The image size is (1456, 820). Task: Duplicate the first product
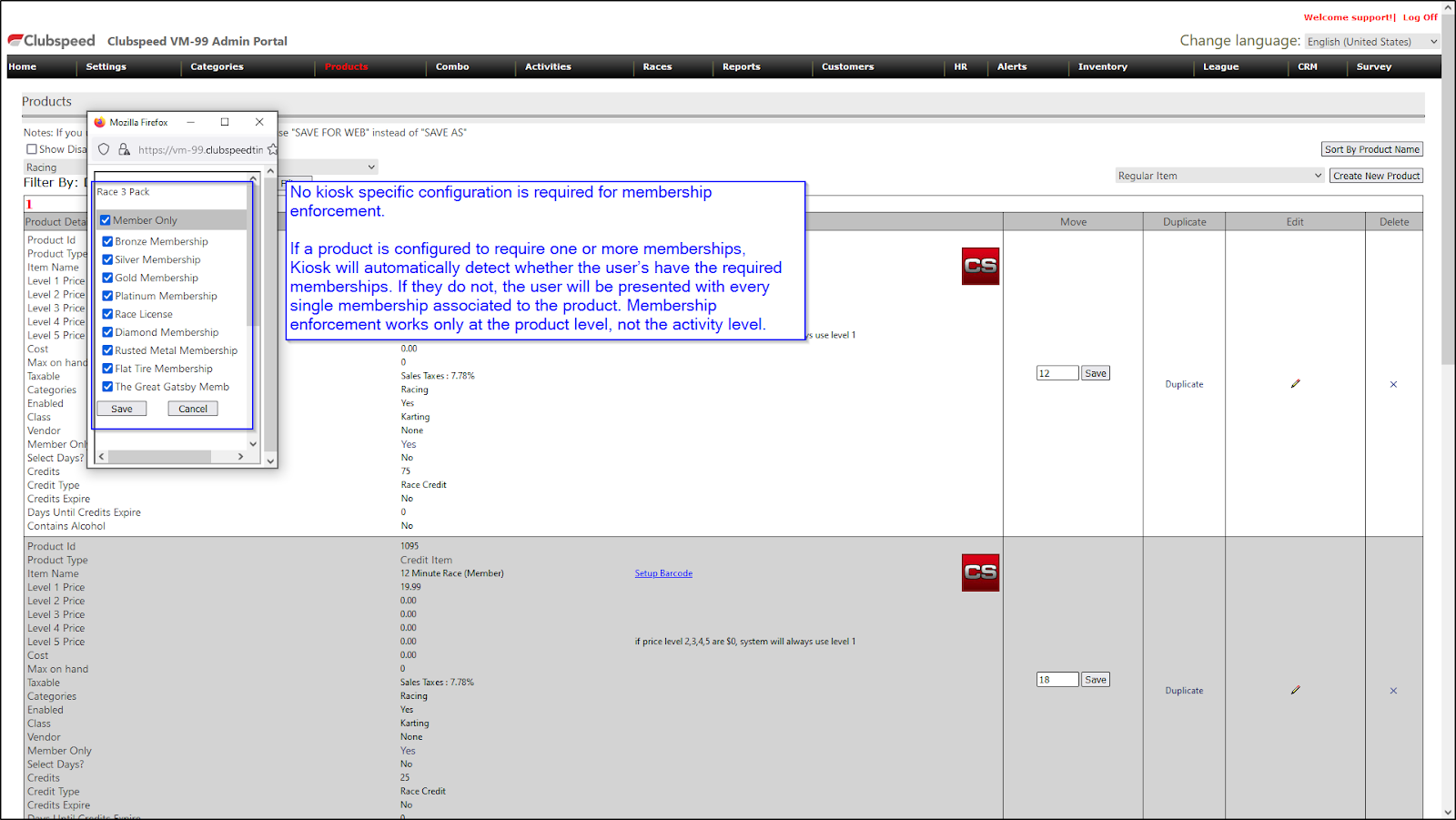pos(1184,384)
